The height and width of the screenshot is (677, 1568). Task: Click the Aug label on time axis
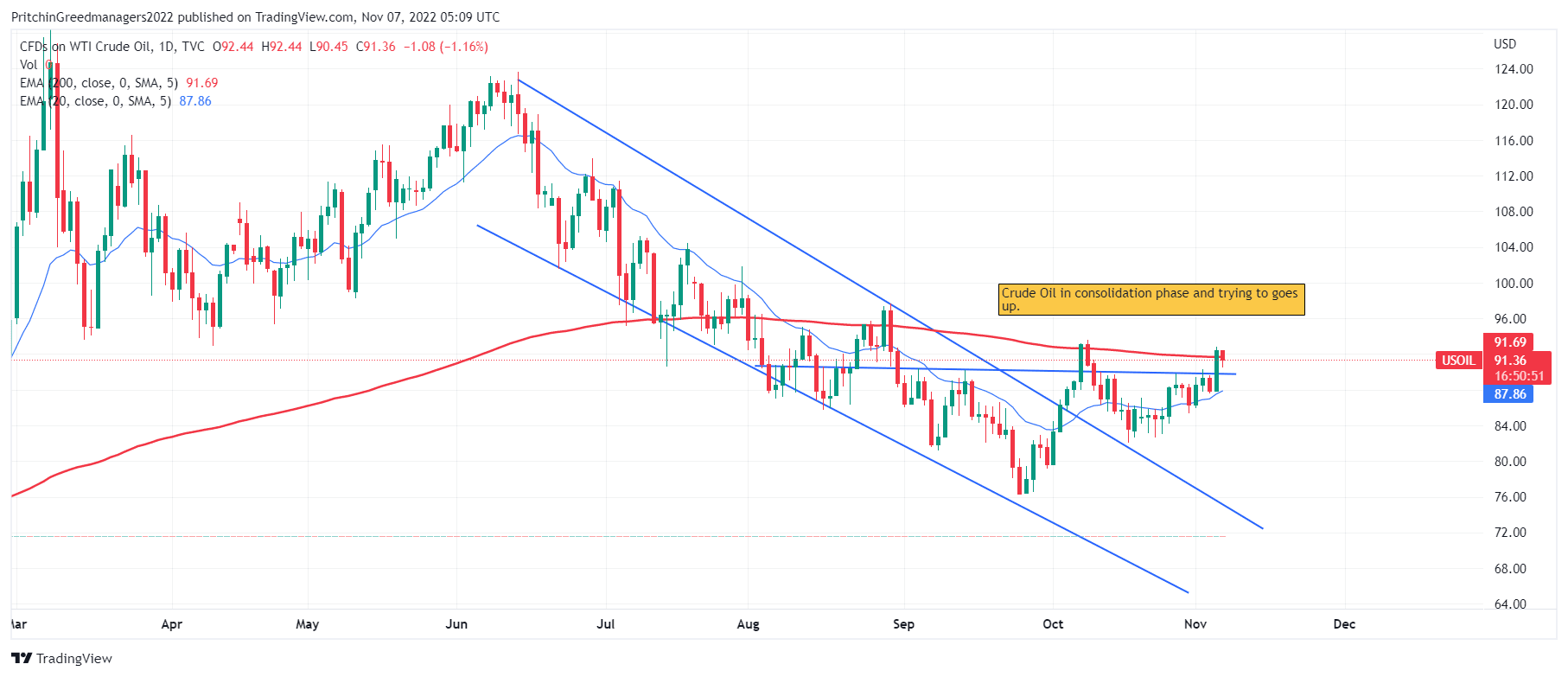[x=748, y=624]
